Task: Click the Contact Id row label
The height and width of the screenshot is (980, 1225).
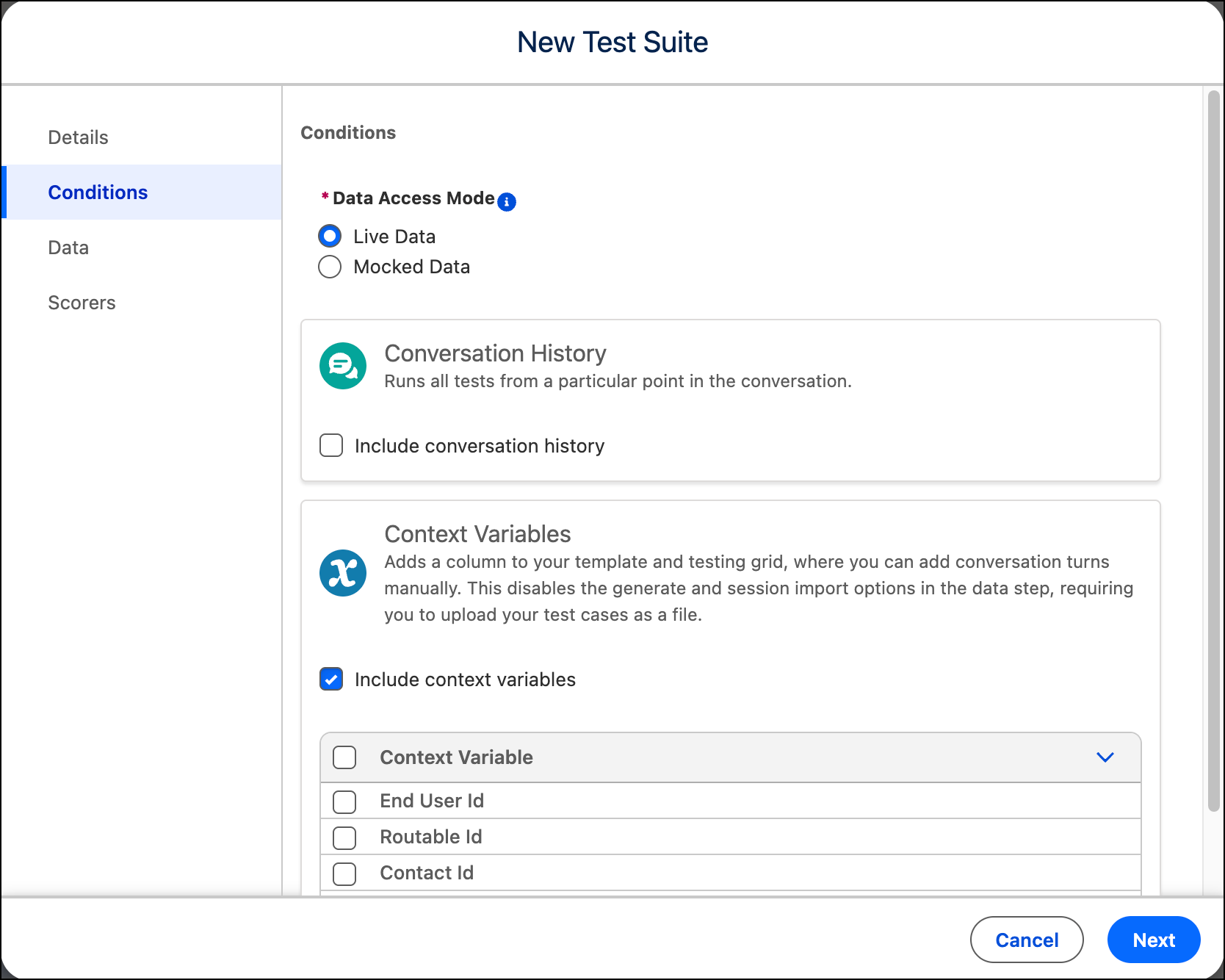Action: [427, 873]
